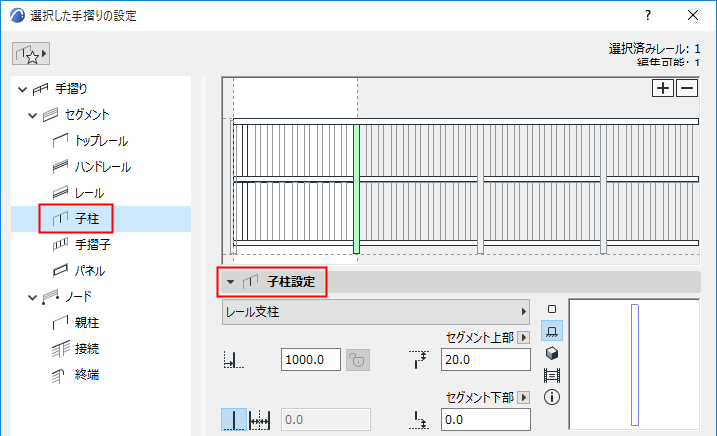Zoom out the railing preview with minus

click(x=687, y=88)
